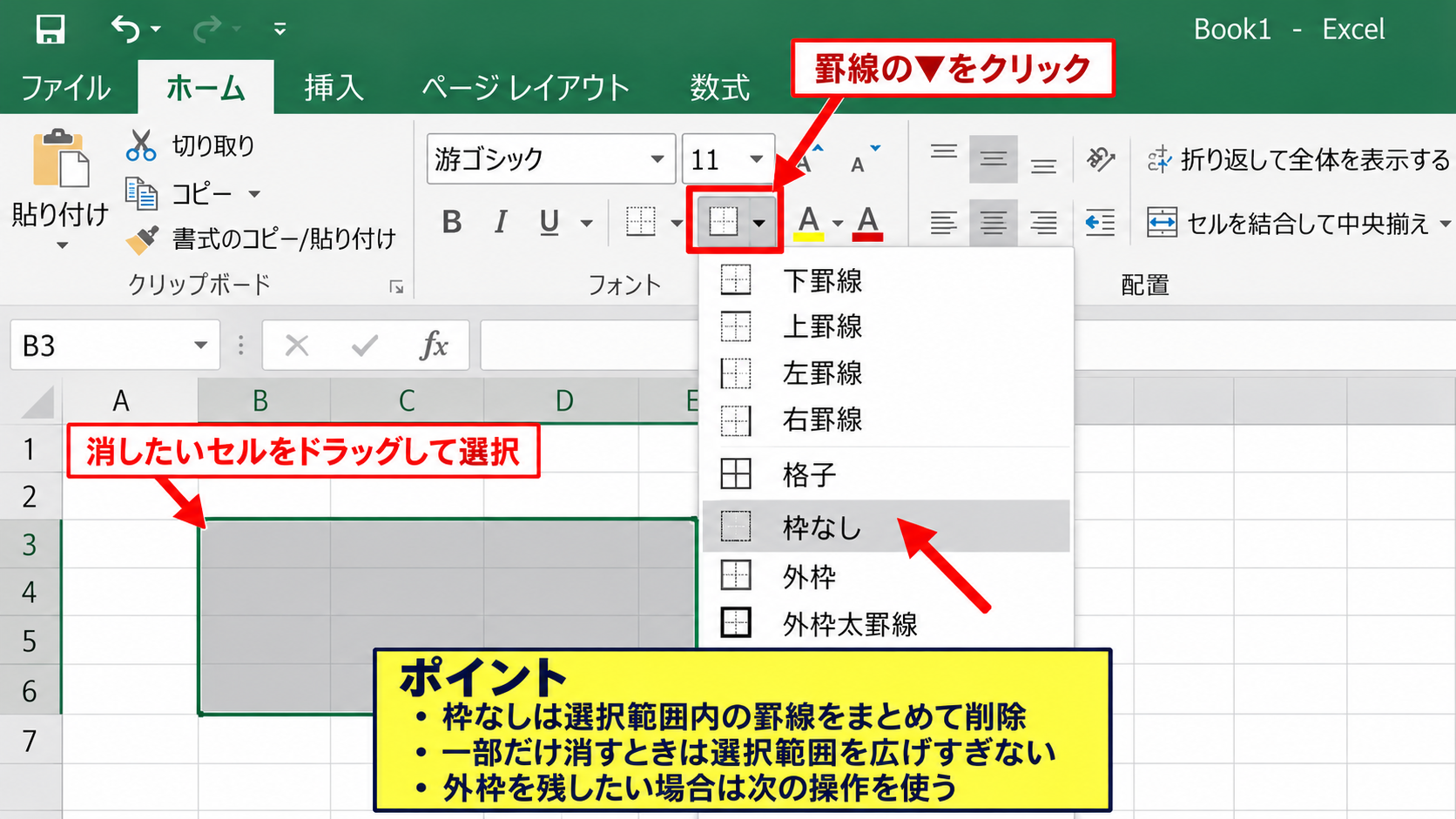Click the align left icon
The width and height of the screenshot is (1456, 819).
943,223
